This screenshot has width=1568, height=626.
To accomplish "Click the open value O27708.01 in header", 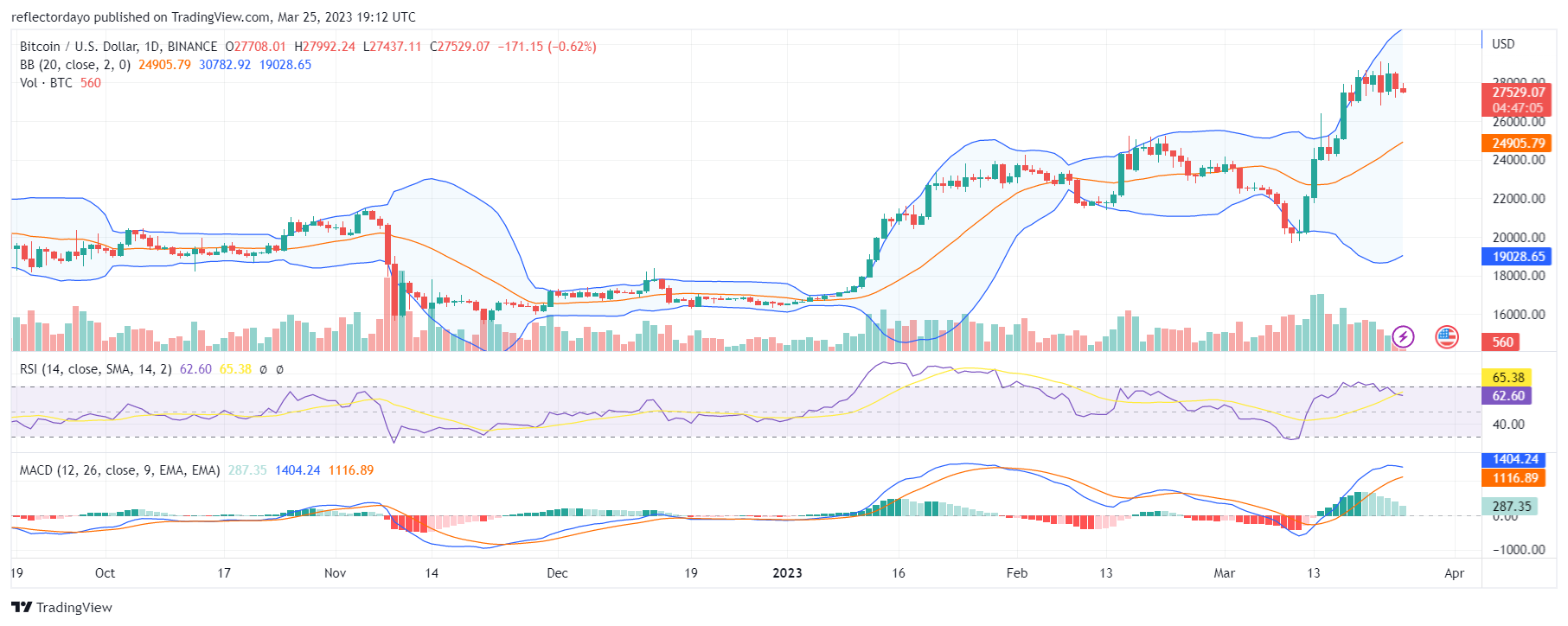I will tap(256, 47).
